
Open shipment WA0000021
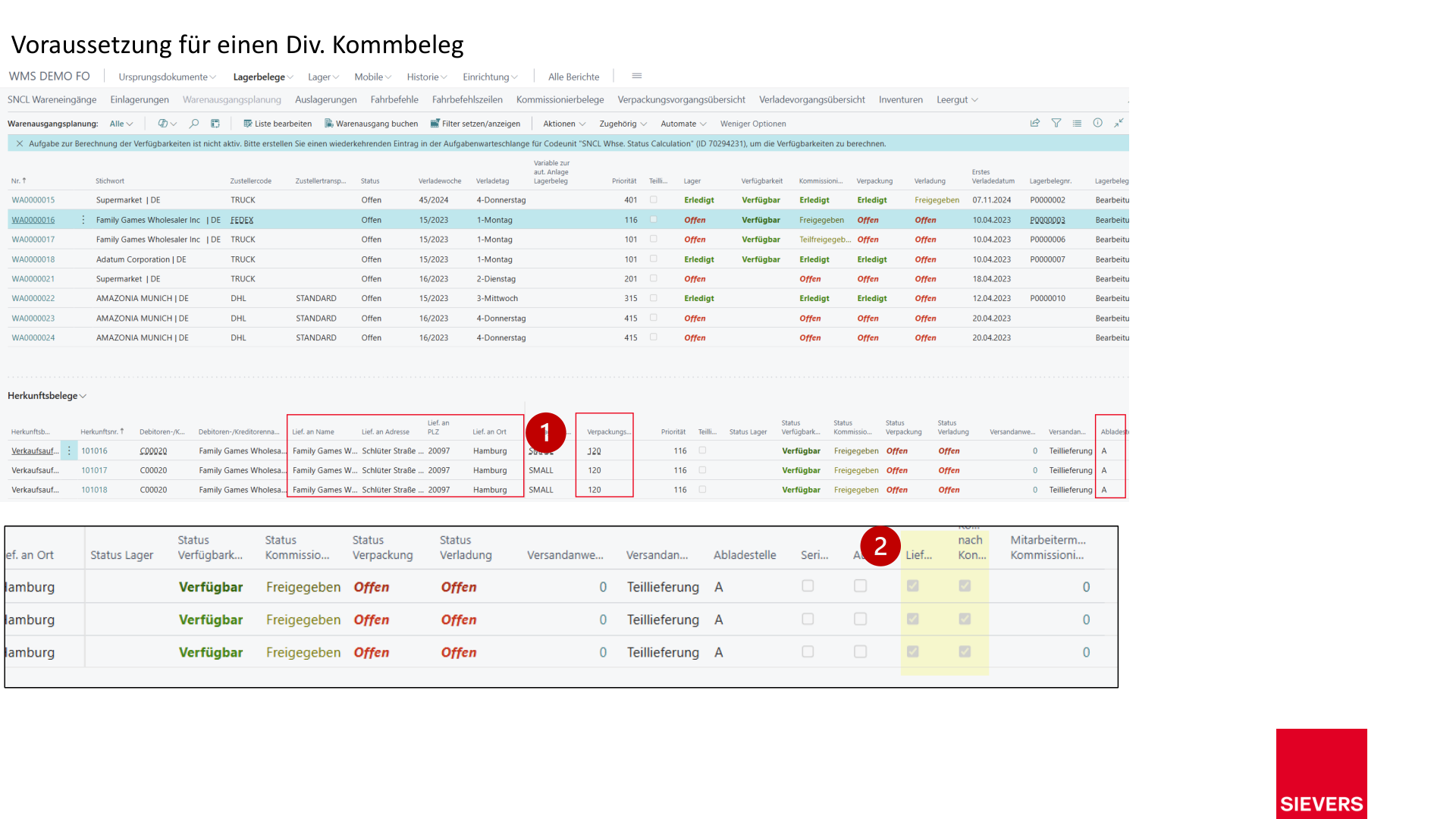pos(33,278)
